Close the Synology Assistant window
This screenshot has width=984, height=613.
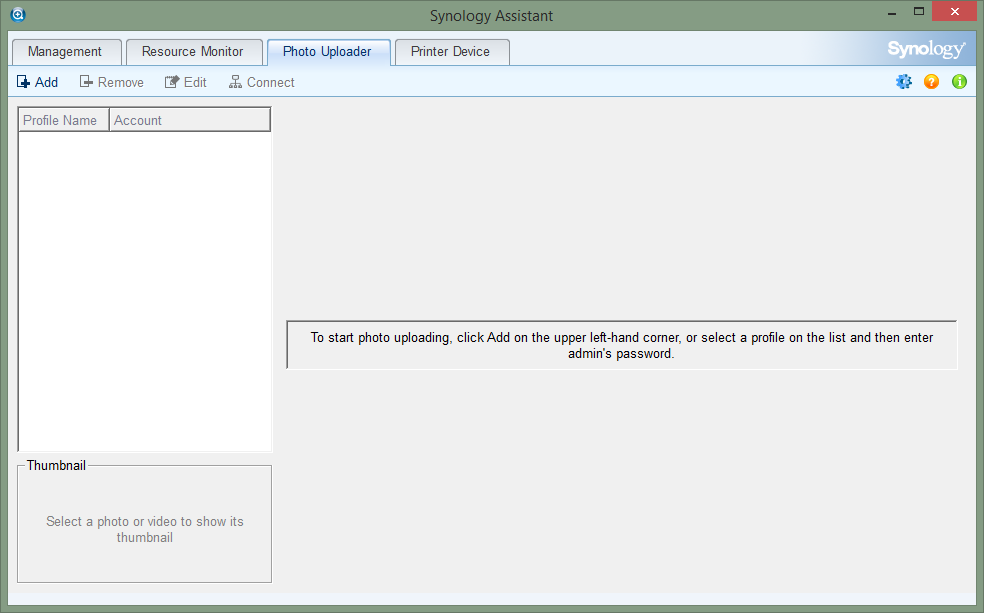pos(955,12)
